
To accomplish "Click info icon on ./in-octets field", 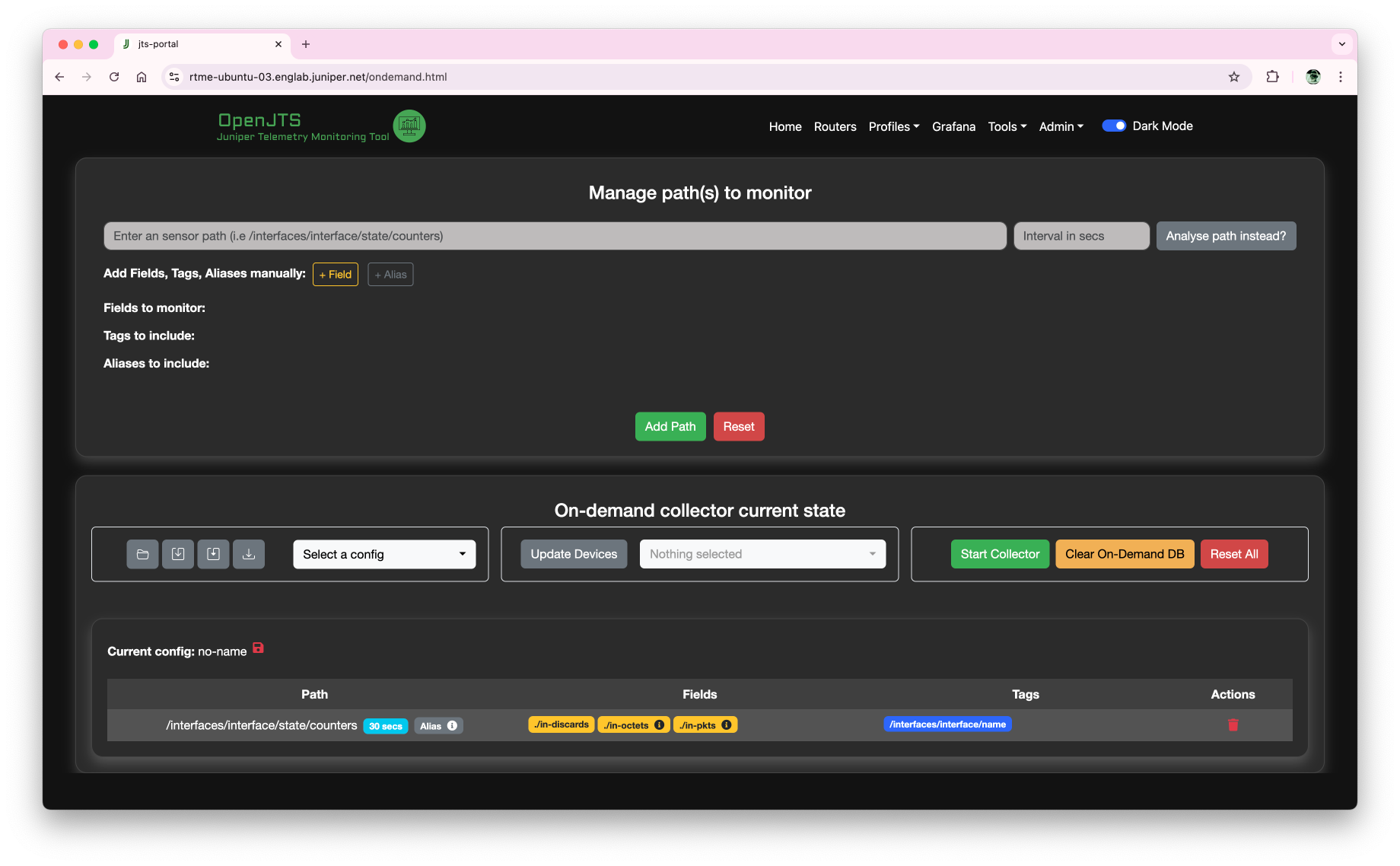I will point(659,725).
